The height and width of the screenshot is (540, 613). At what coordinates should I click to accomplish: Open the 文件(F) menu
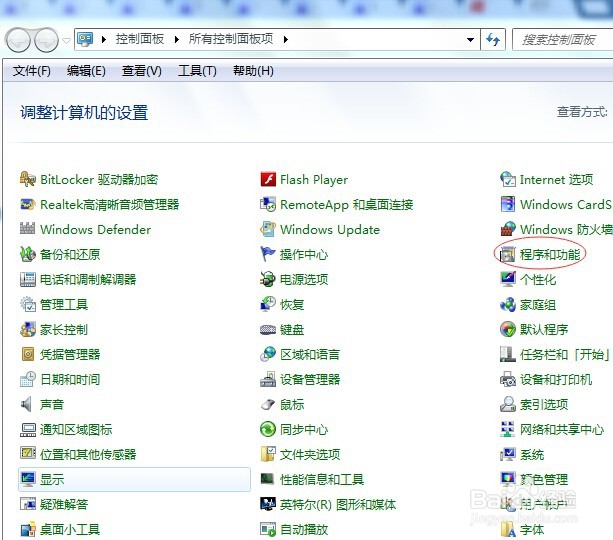pos(32,71)
